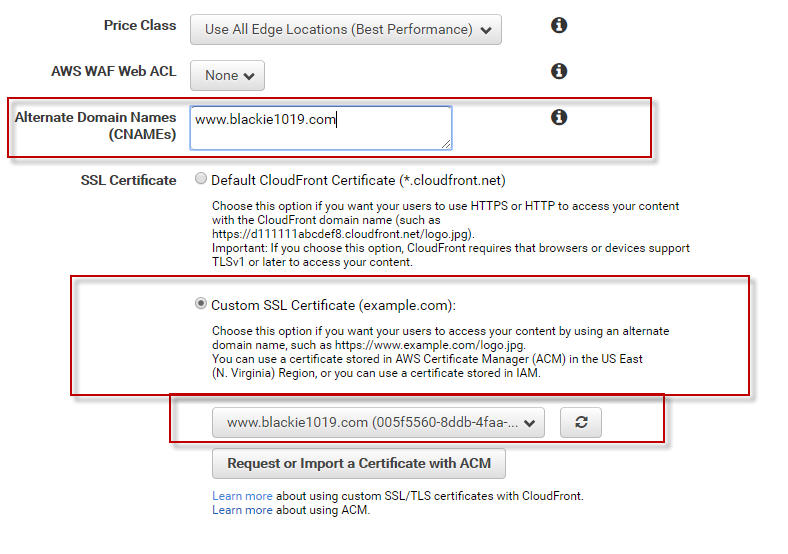Image resolution: width=788 pixels, height=554 pixels.
Task: Focus the Alternate Domain Names text field
Action: tap(320, 128)
